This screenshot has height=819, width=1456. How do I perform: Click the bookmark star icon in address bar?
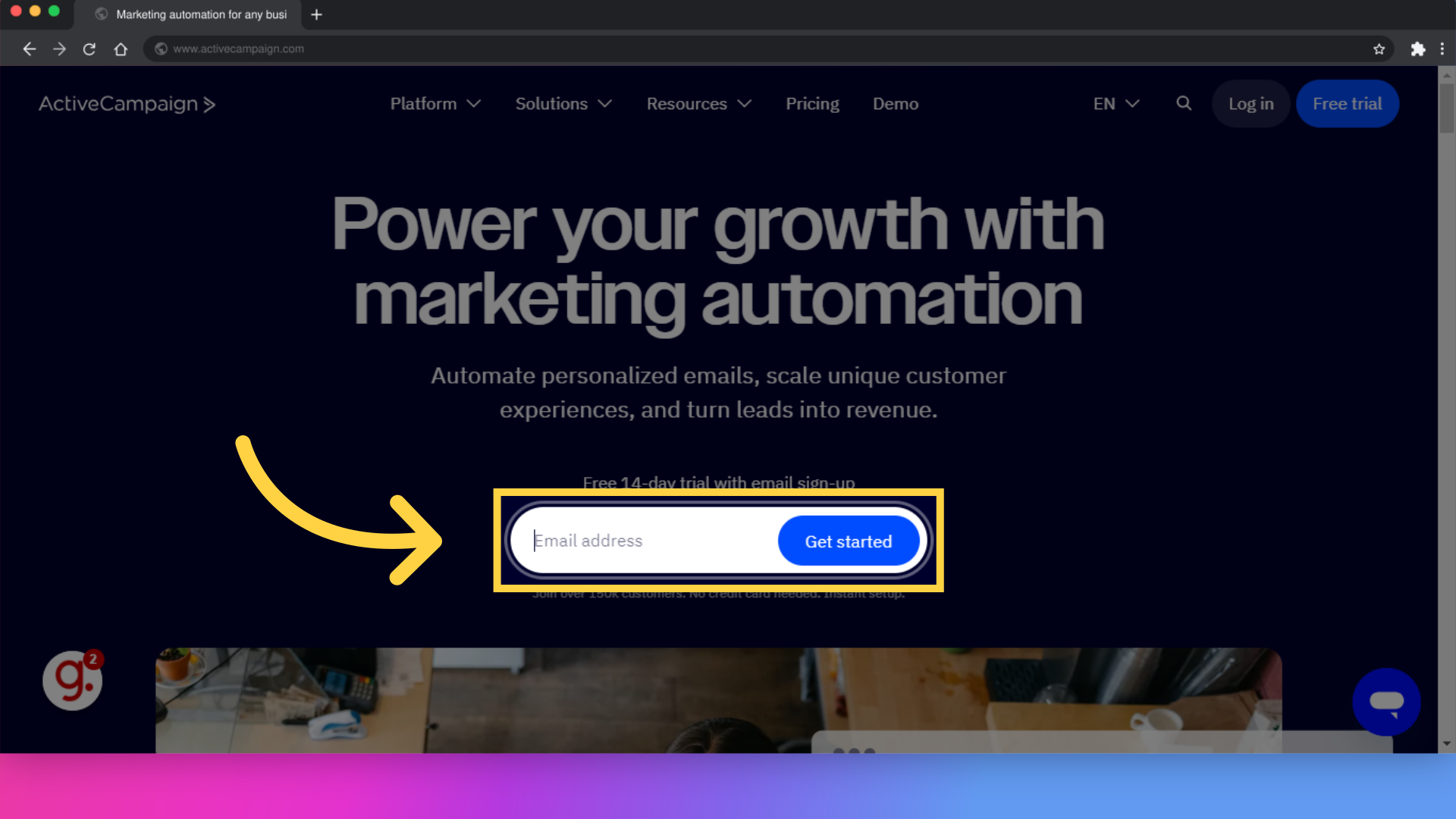click(x=1379, y=49)
